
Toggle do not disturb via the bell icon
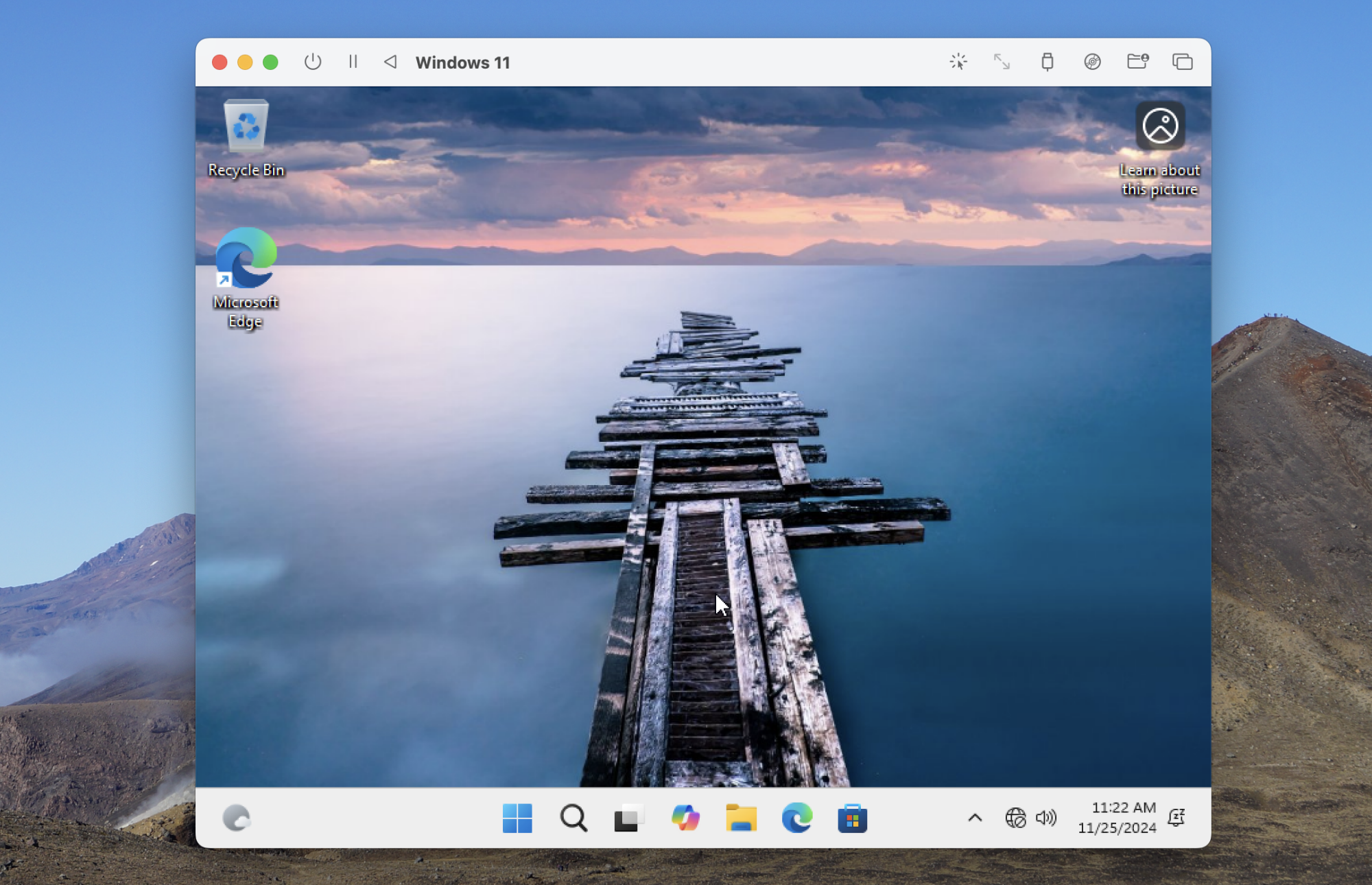pyautogui.click(x=1178, y=818)
